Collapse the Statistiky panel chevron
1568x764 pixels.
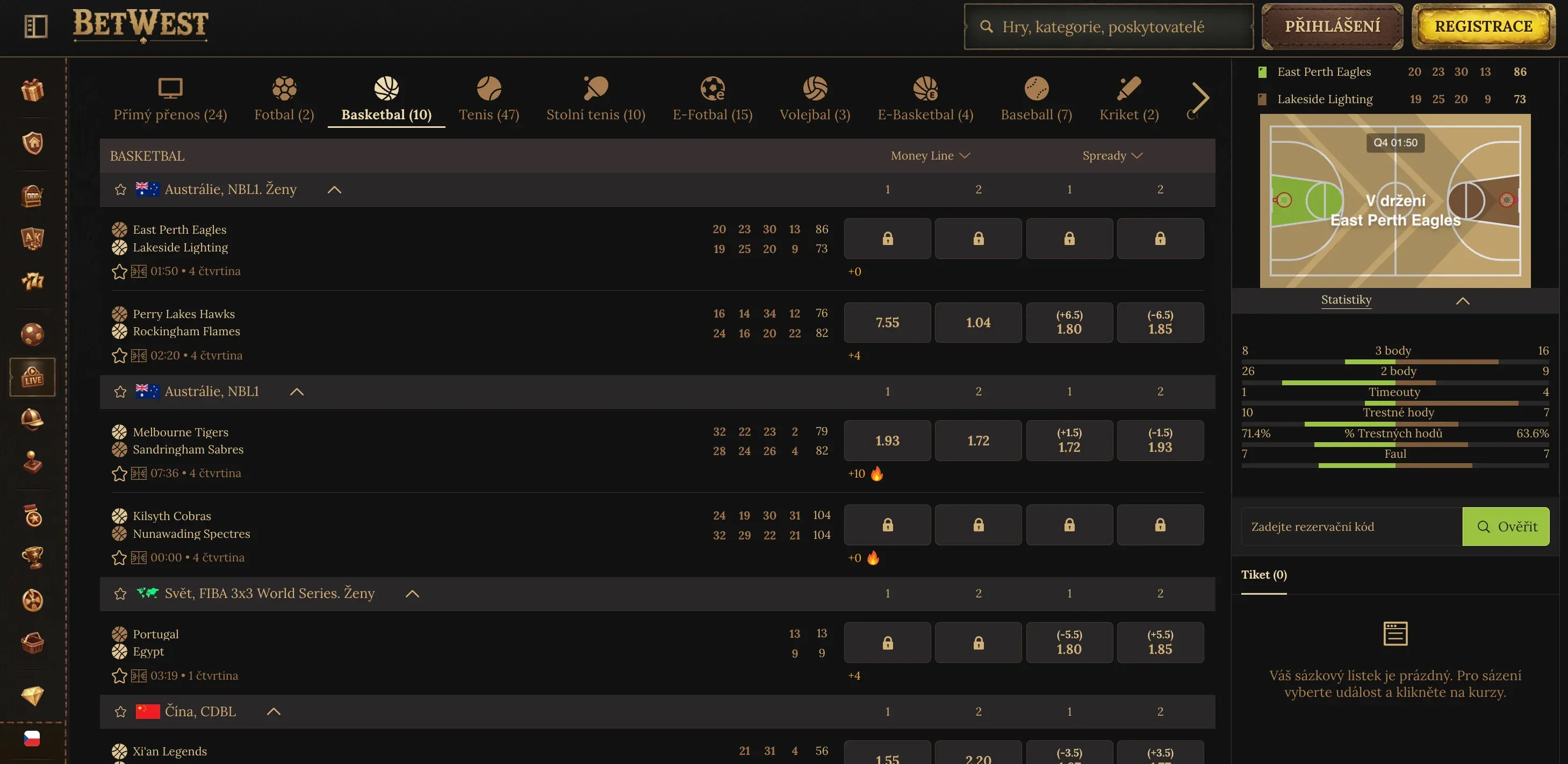coord(1463,301)
